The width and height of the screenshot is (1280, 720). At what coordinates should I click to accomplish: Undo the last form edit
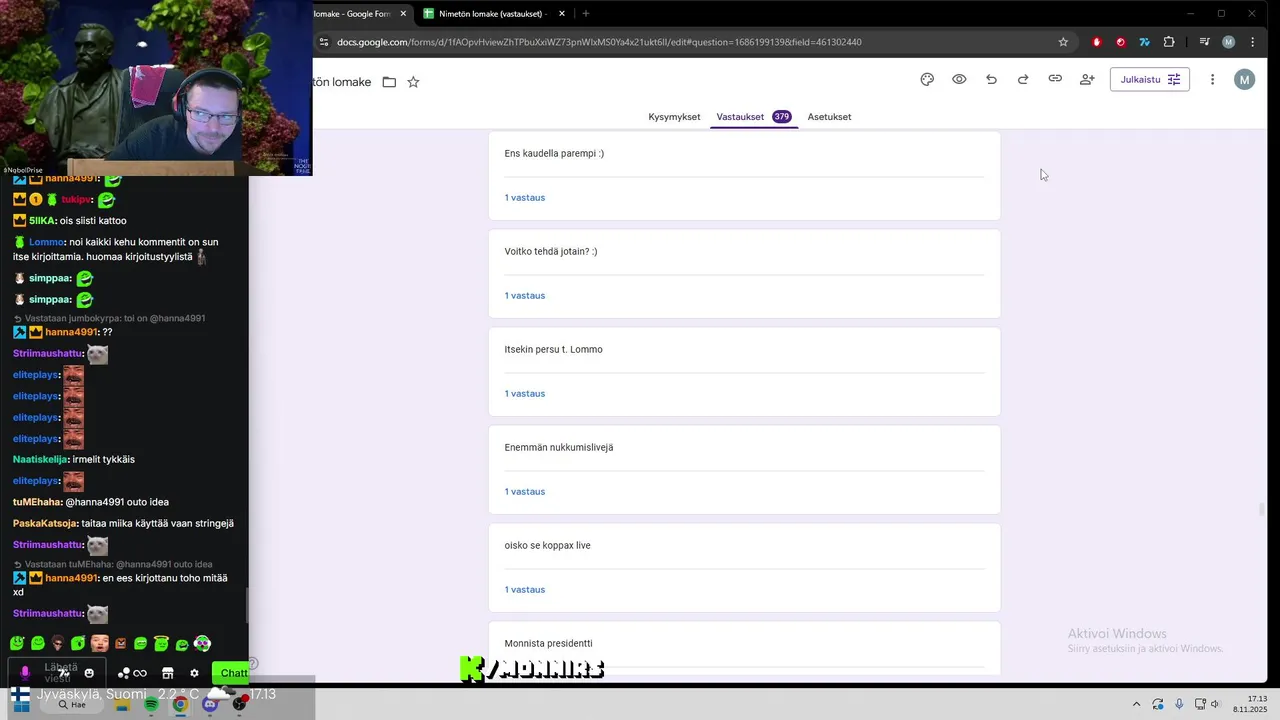tap(991, 80)
